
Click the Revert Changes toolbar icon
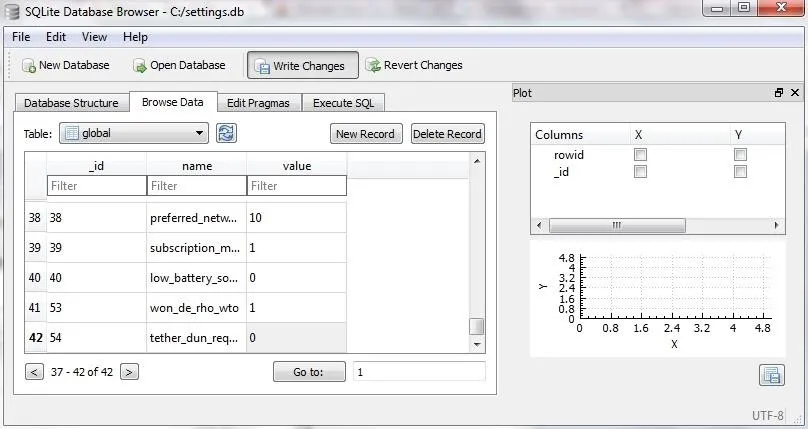(x=373, y=65)
